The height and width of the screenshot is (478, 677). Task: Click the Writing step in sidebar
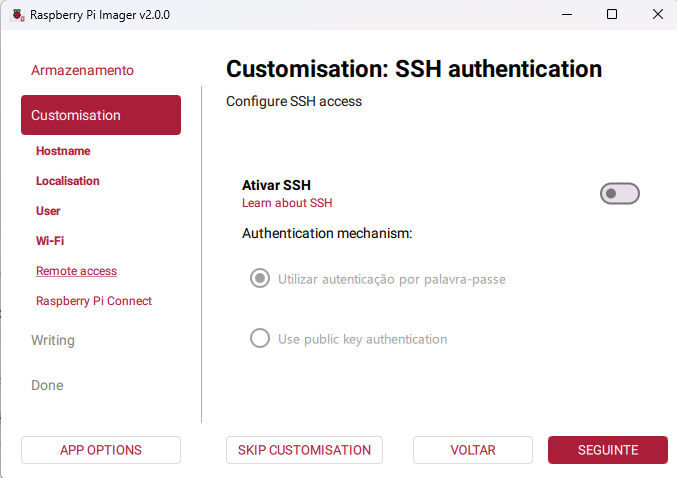tap(53, 340)
